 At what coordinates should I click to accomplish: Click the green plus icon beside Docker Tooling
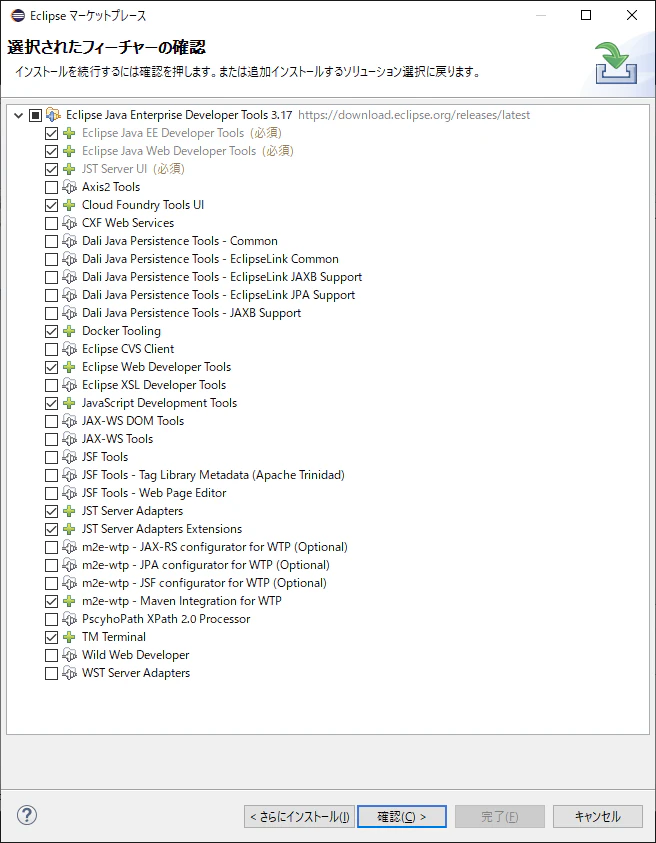pos(69,331)
